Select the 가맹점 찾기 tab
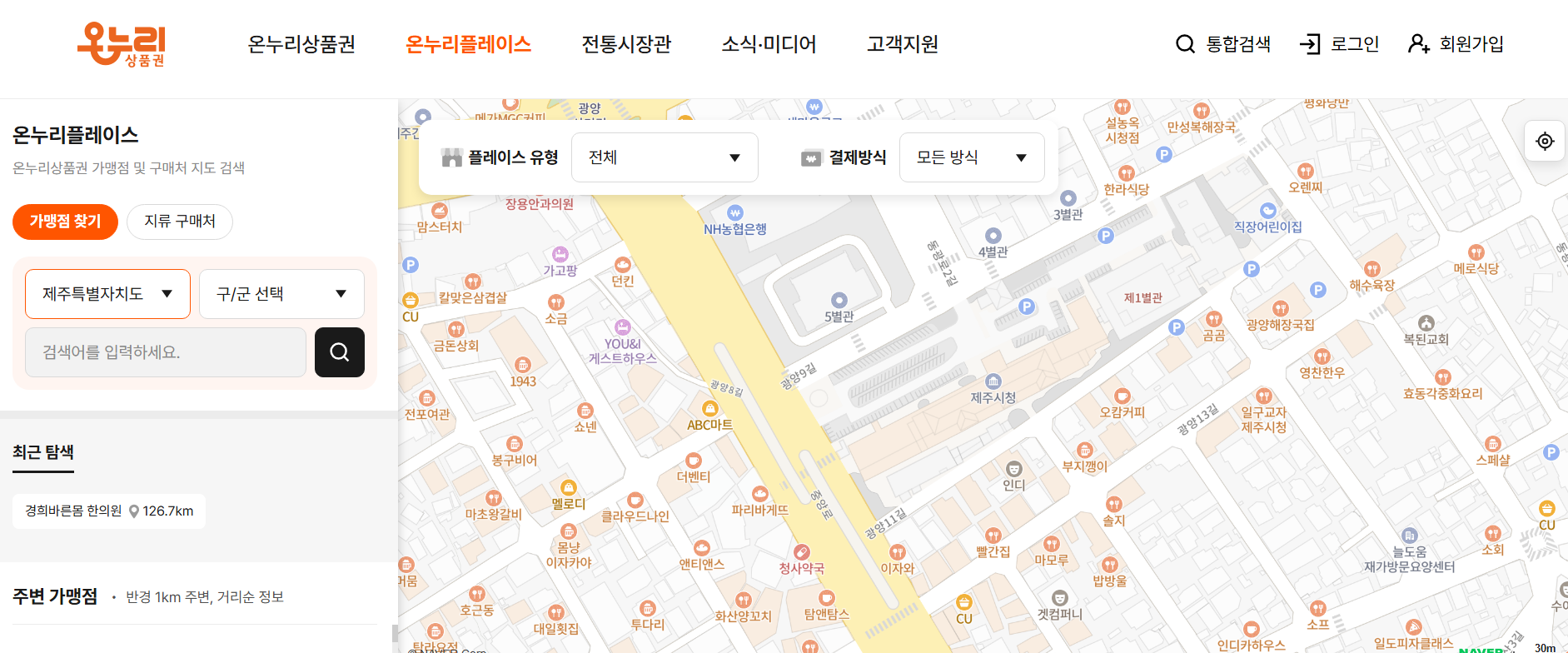Viewport: 1568px width, 653px height. pos(65,222)
